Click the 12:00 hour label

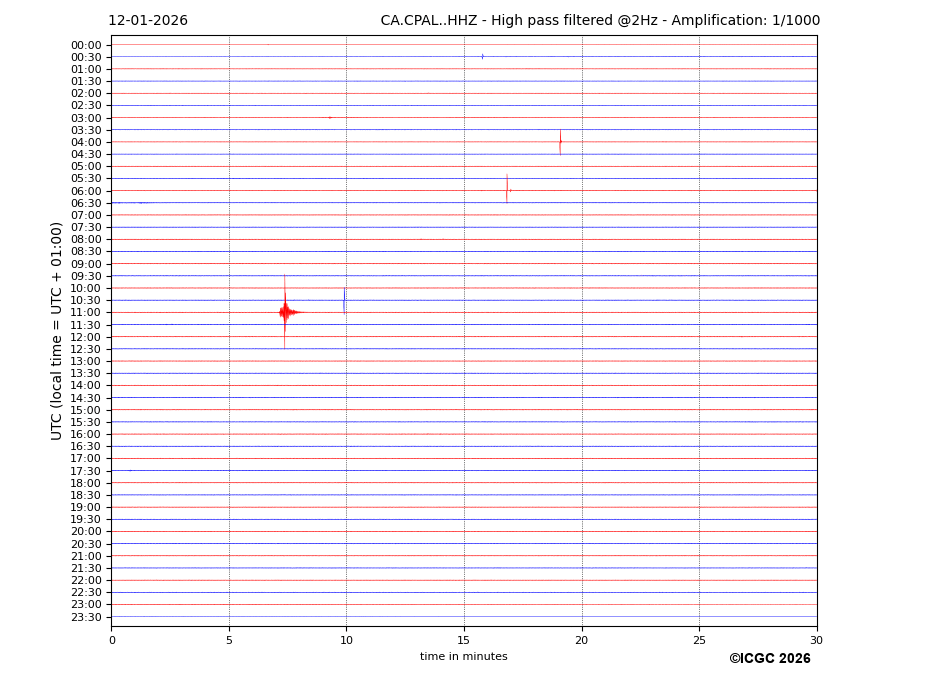(x=86, y=337)
